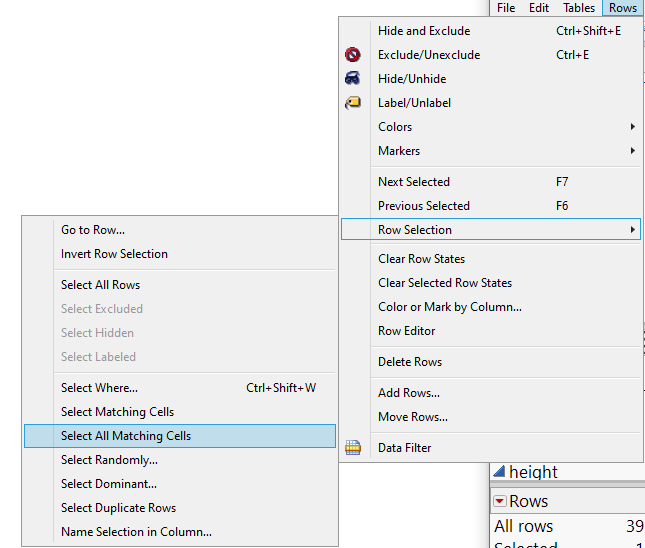Screen dimensions: 645x548
Task: Click Color or Mark by Column...
Action: [449, 307]
